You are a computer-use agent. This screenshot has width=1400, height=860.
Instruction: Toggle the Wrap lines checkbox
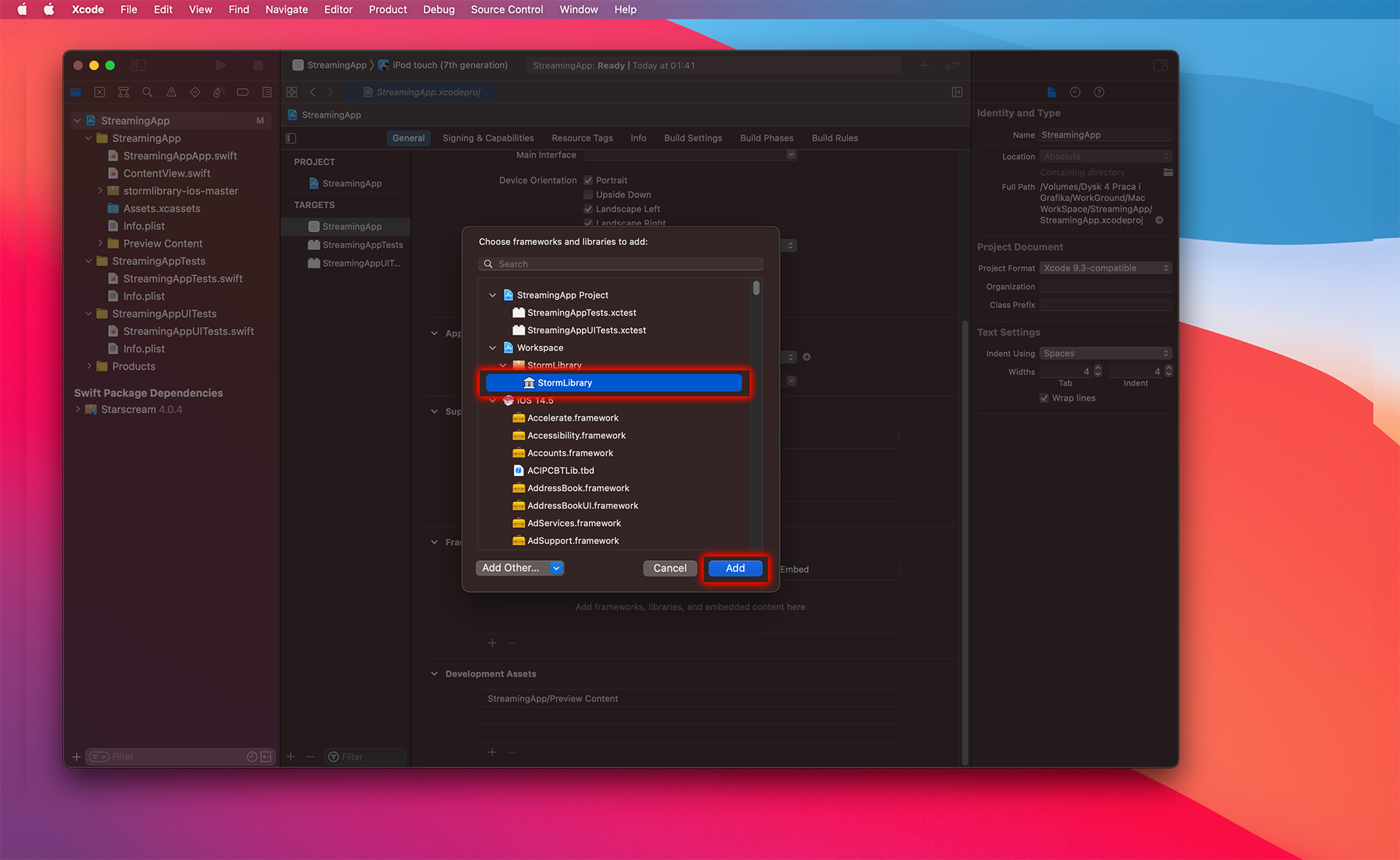[1044, 398]
